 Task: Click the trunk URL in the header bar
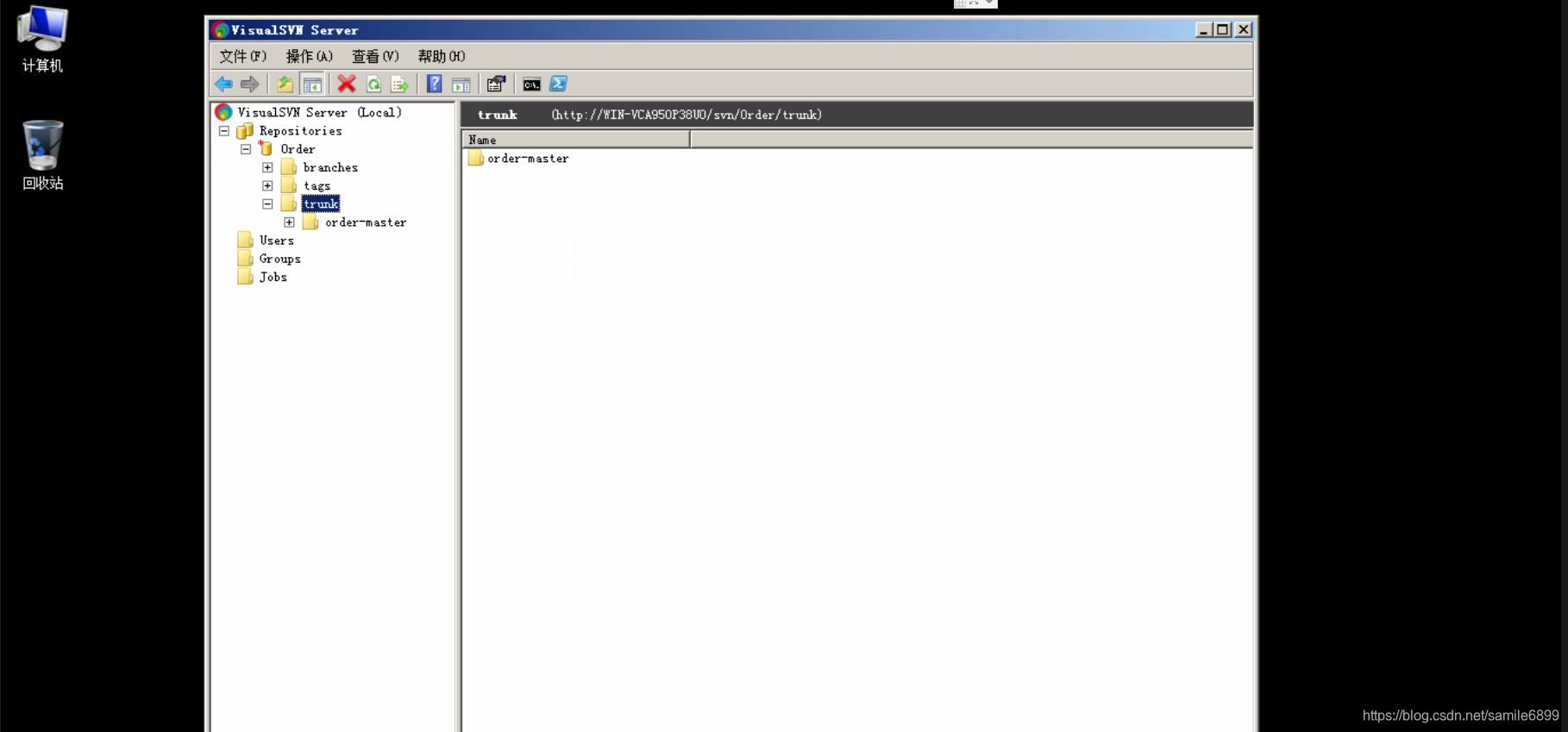point(687,115)
